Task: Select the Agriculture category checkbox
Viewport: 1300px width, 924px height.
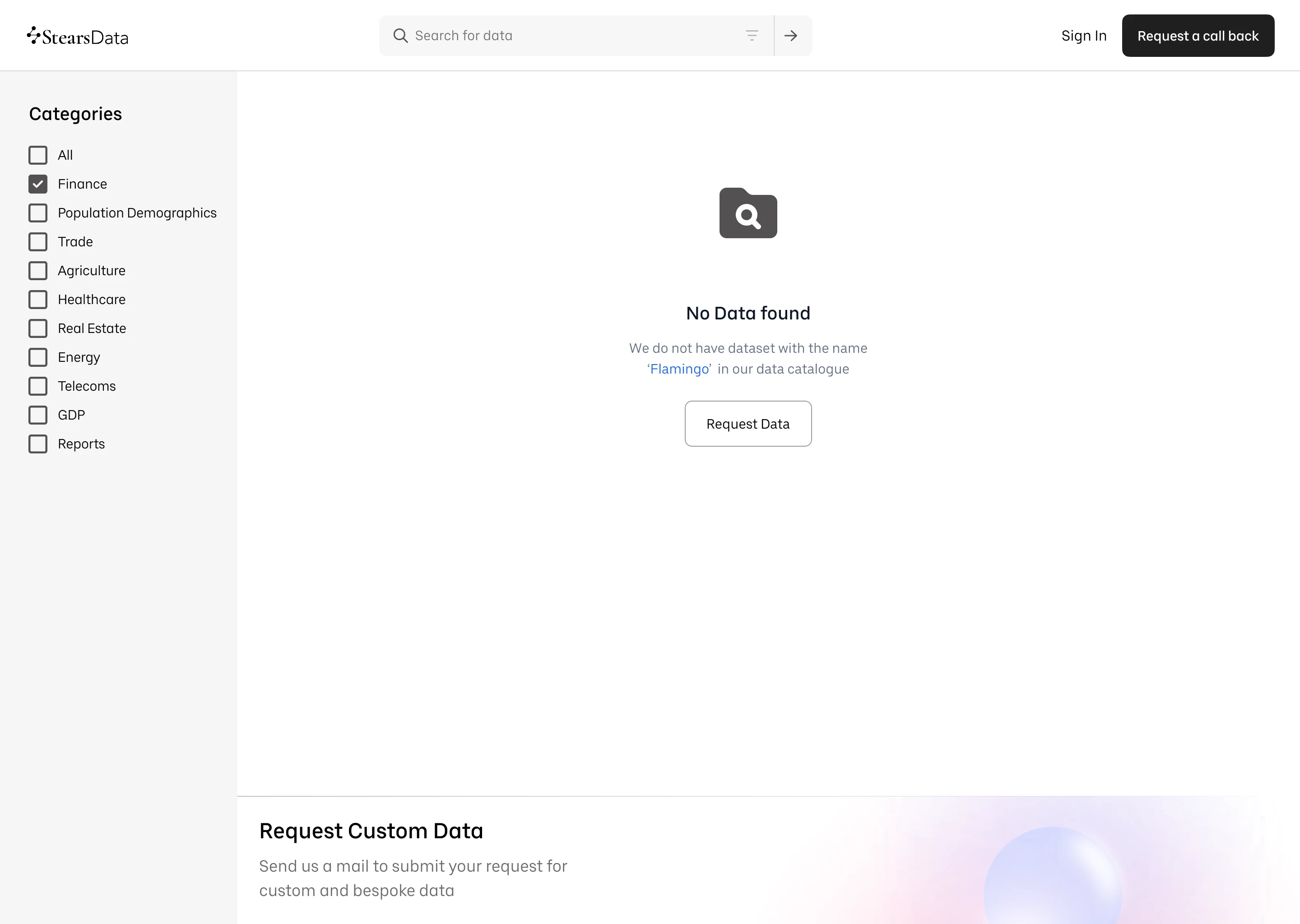Action: pyautogui.click(x=38, y=271)
